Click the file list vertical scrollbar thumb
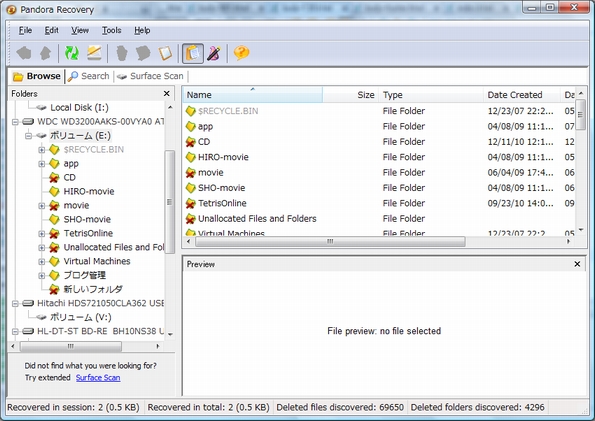The image size is (595, 421). point(580,115)
